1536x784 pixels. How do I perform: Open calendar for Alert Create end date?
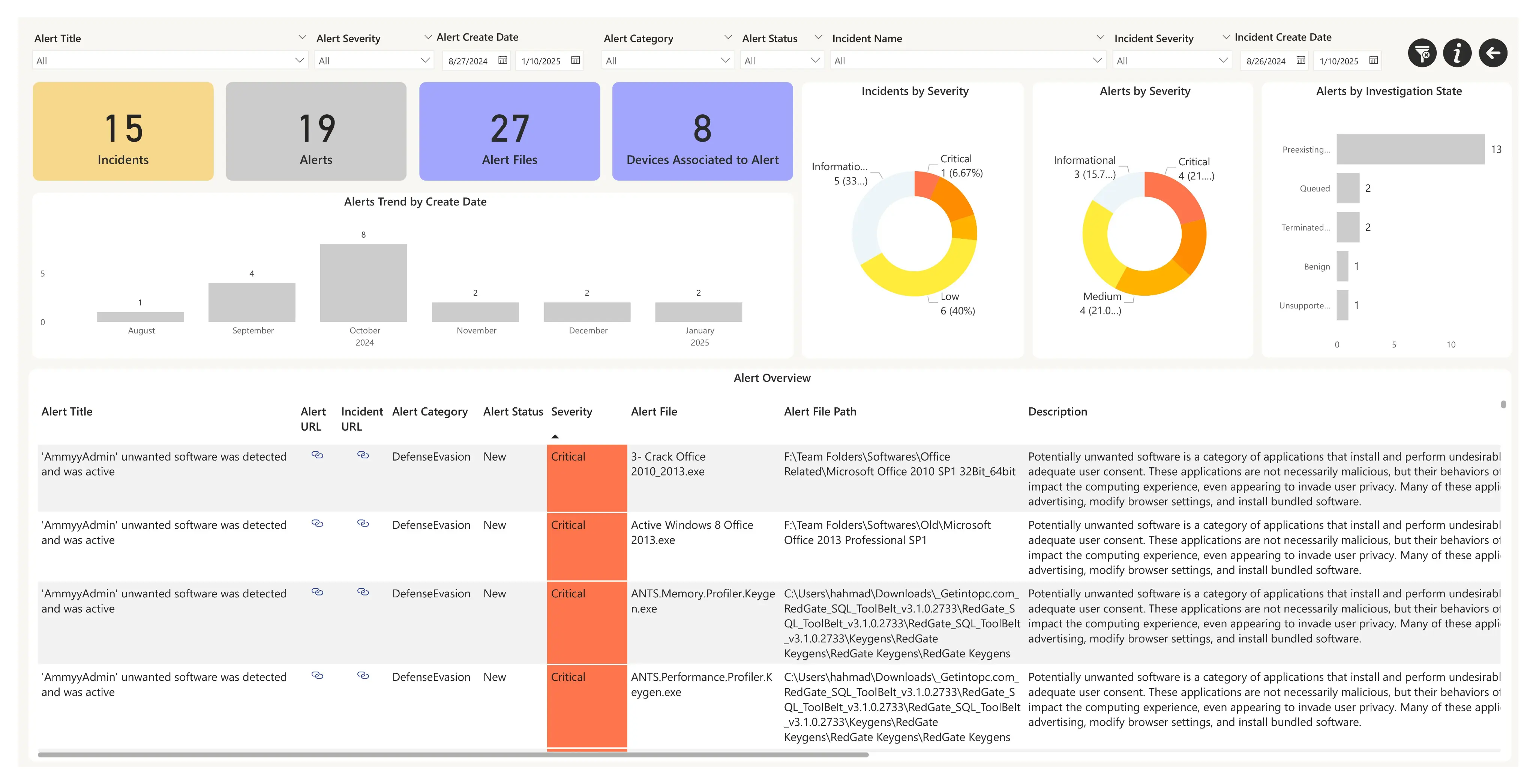(x=575, y=60)
